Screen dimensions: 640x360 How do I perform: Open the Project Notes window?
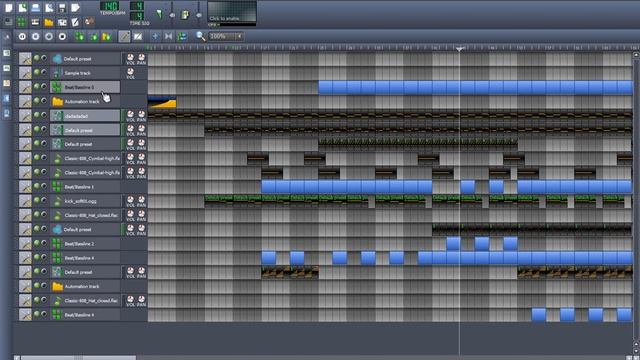click(x=76, y=22)
